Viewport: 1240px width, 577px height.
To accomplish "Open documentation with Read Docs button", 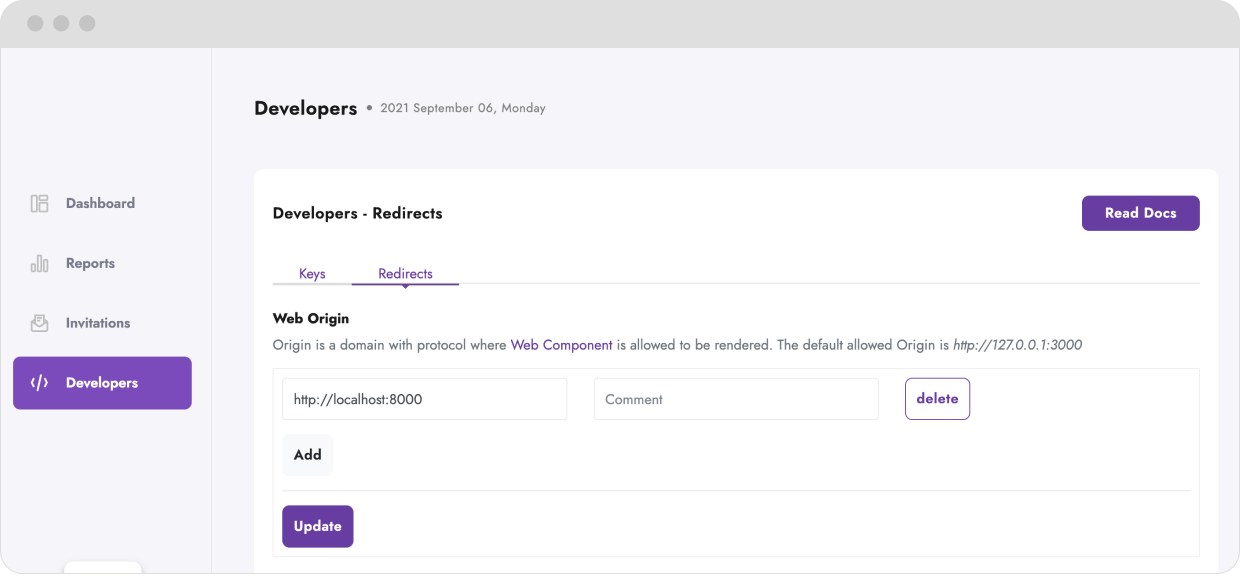I will 1141,213.
